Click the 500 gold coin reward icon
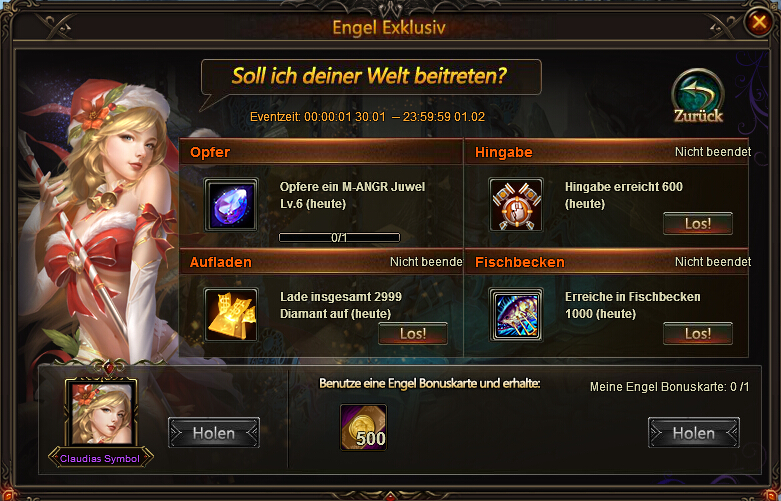Screen dimensions: 781x501 pyautogui.click(x=364, y=427)
